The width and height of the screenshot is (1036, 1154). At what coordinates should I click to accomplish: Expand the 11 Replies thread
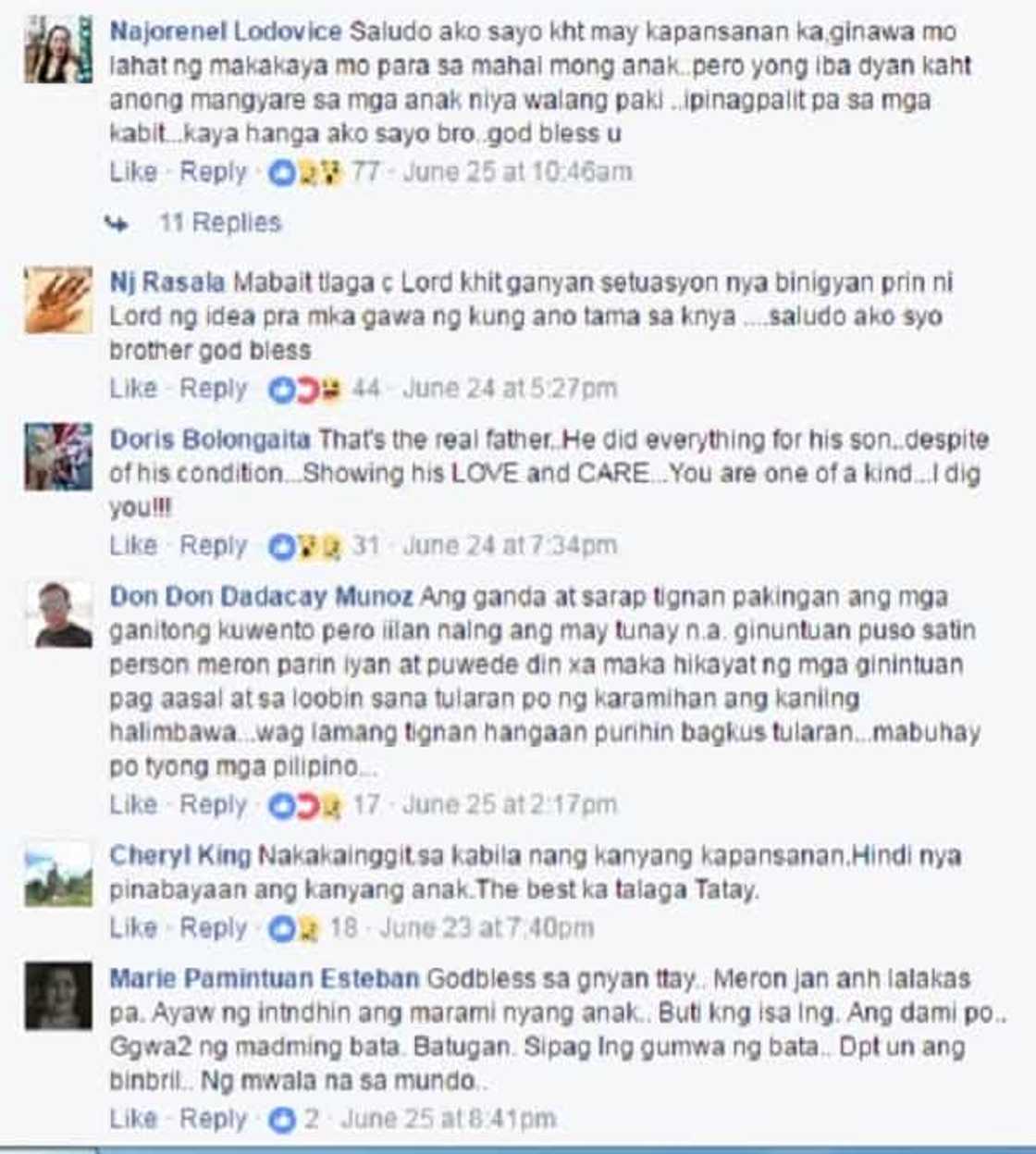tap(219, 223)
